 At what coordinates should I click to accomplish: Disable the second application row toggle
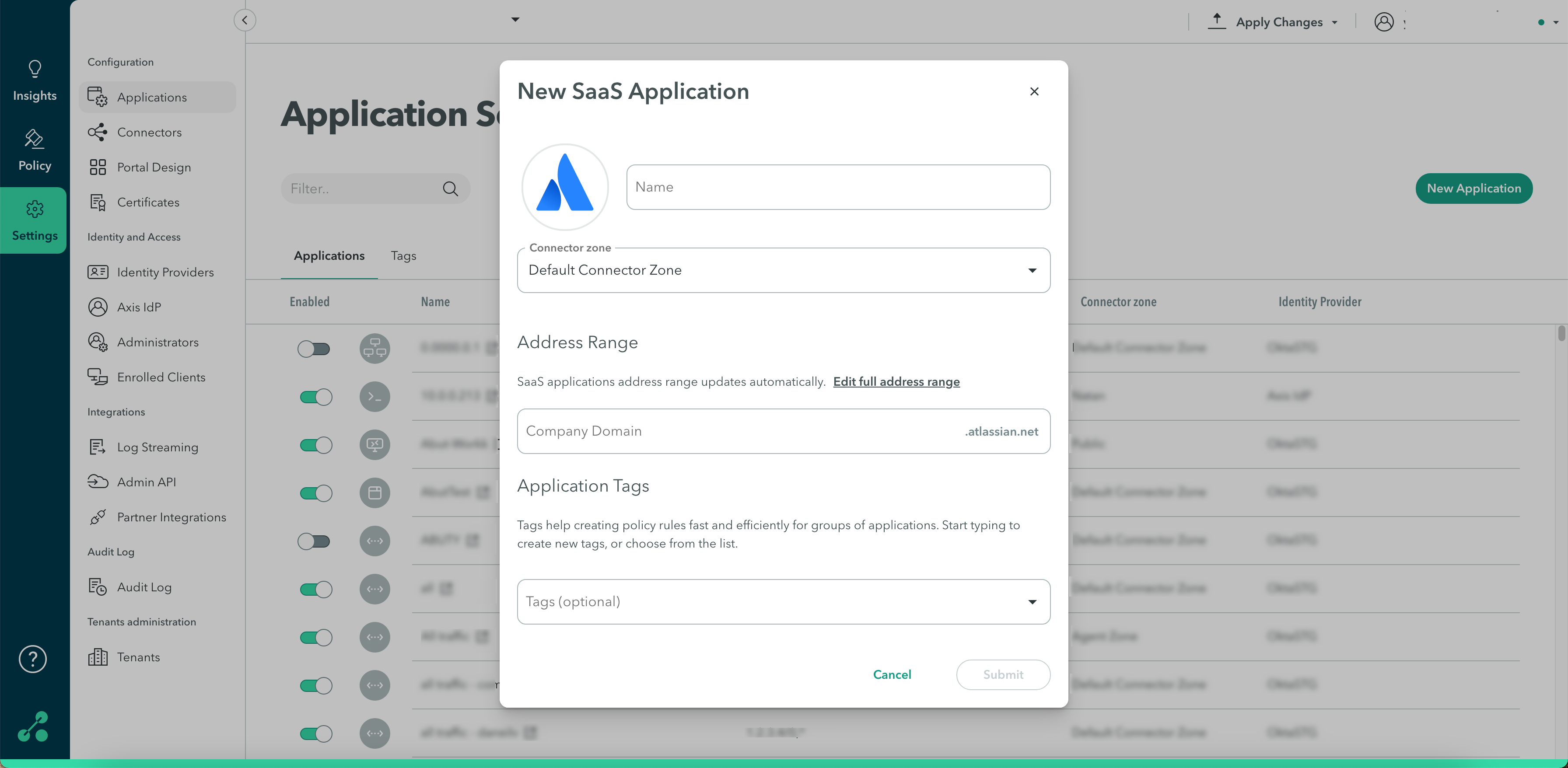click(316, 397)
